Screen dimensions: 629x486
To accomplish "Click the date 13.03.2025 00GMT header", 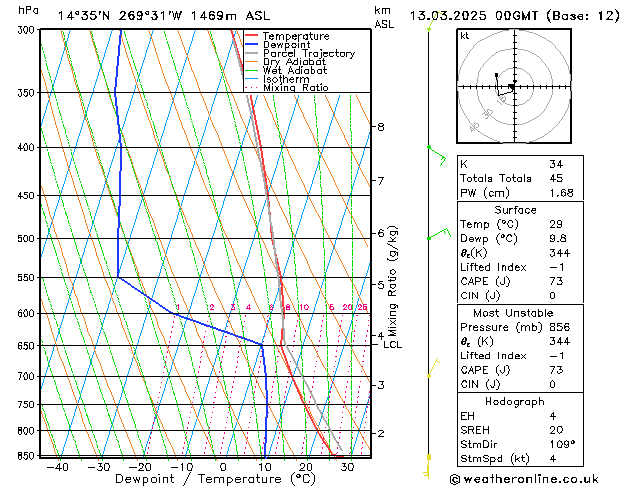I will (x=514, y=16).
